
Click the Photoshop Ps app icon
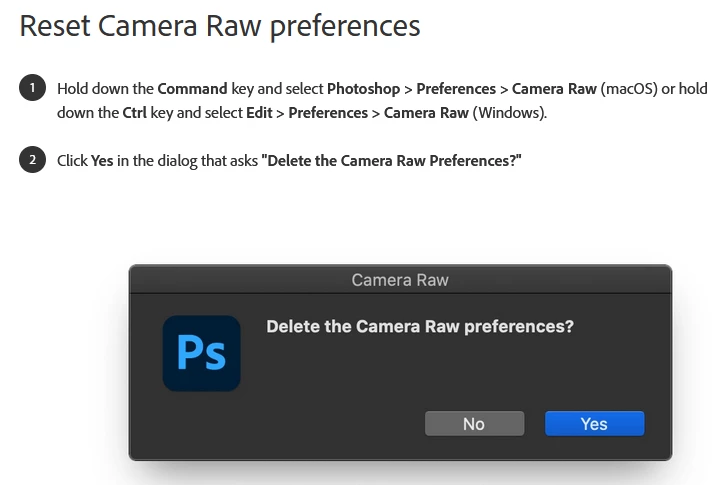201,353
